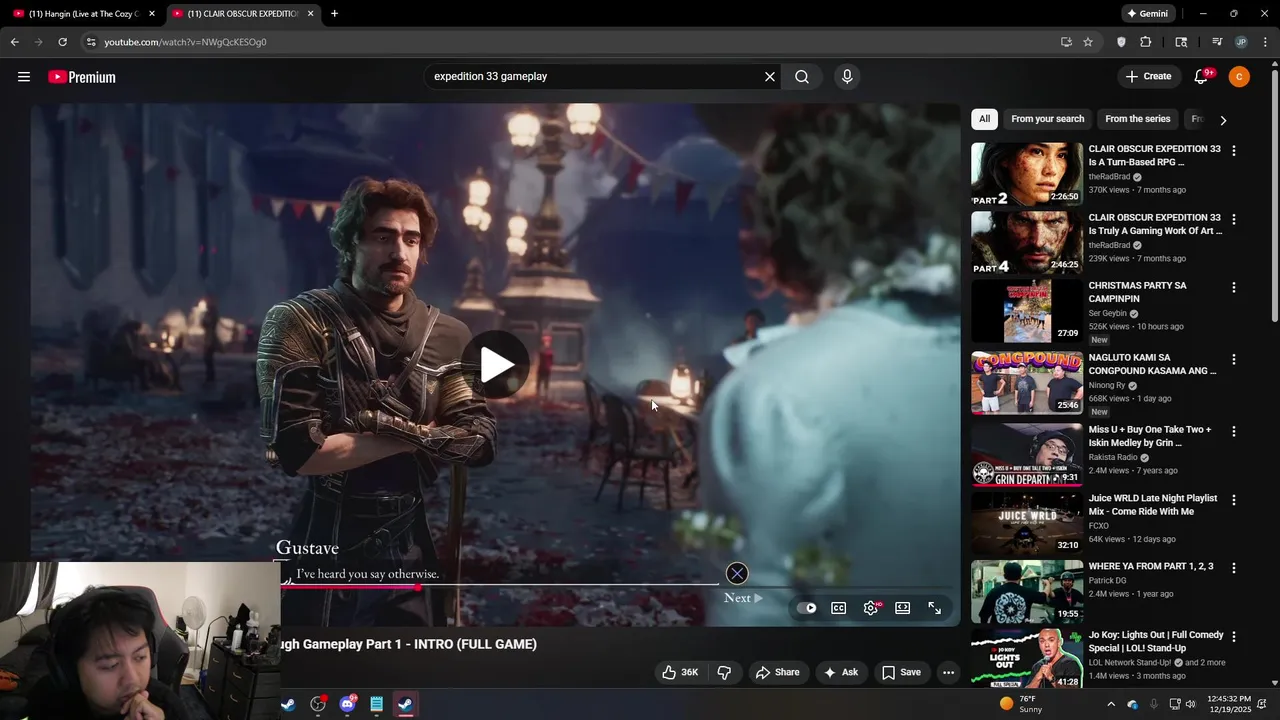Click the install app icon in the address bar
The height and width of the screenshot is (720, 1280).
point(1066,42)
